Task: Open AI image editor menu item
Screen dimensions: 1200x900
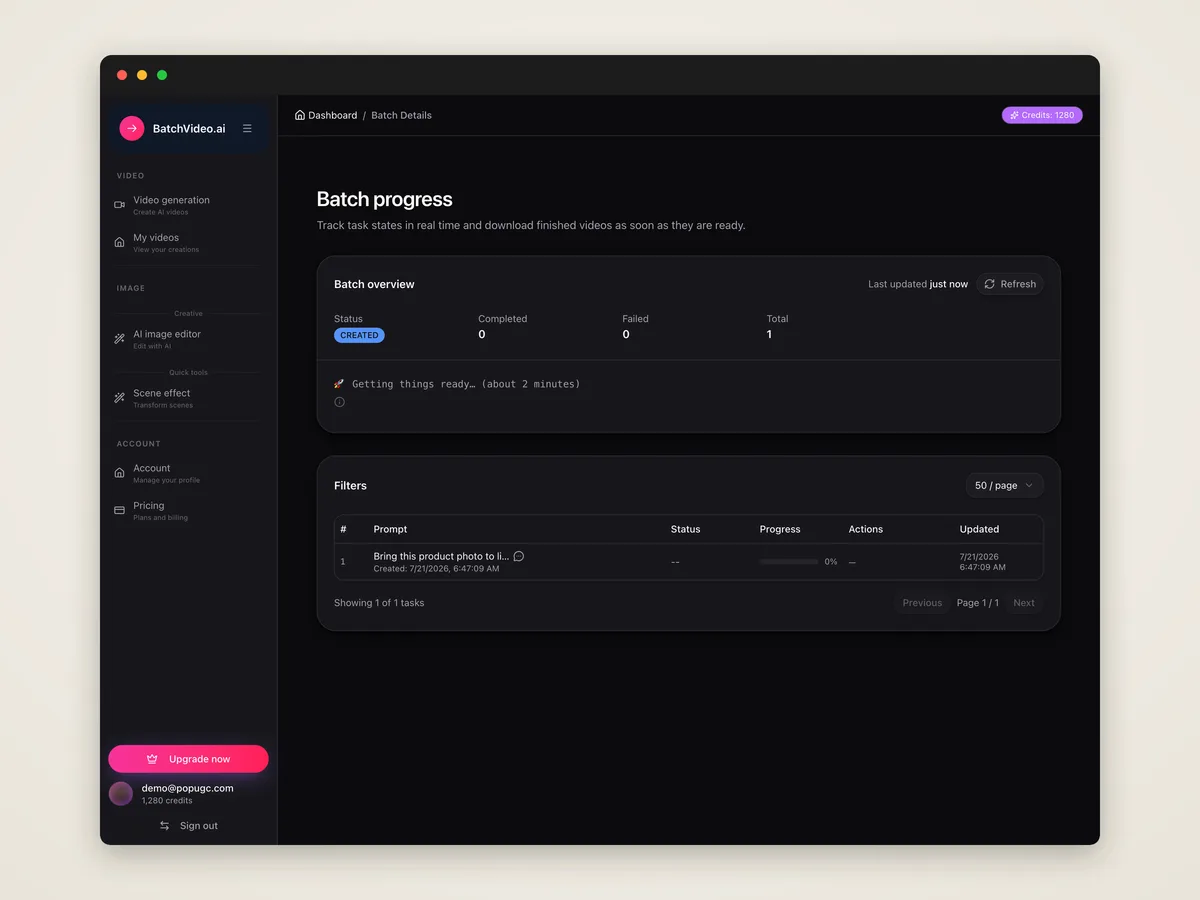Action: (188, 339)
